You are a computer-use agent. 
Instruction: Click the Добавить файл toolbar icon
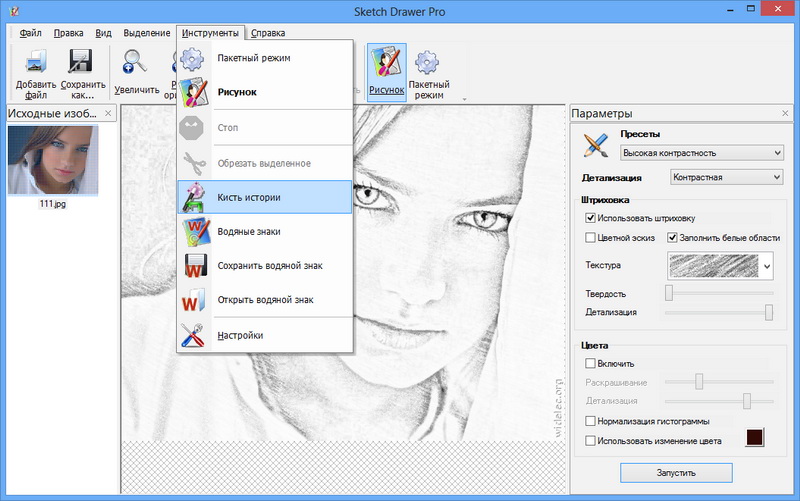pos(36,61)
